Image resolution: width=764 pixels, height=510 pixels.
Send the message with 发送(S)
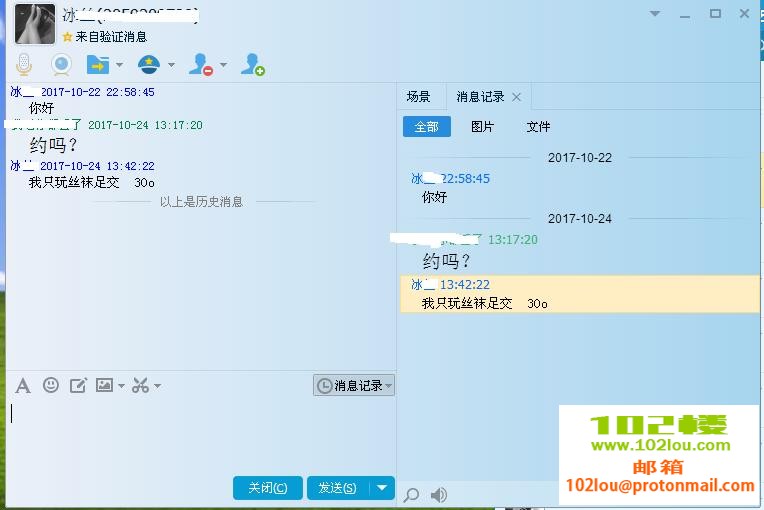pyautogui.click(x=337, y=488)
